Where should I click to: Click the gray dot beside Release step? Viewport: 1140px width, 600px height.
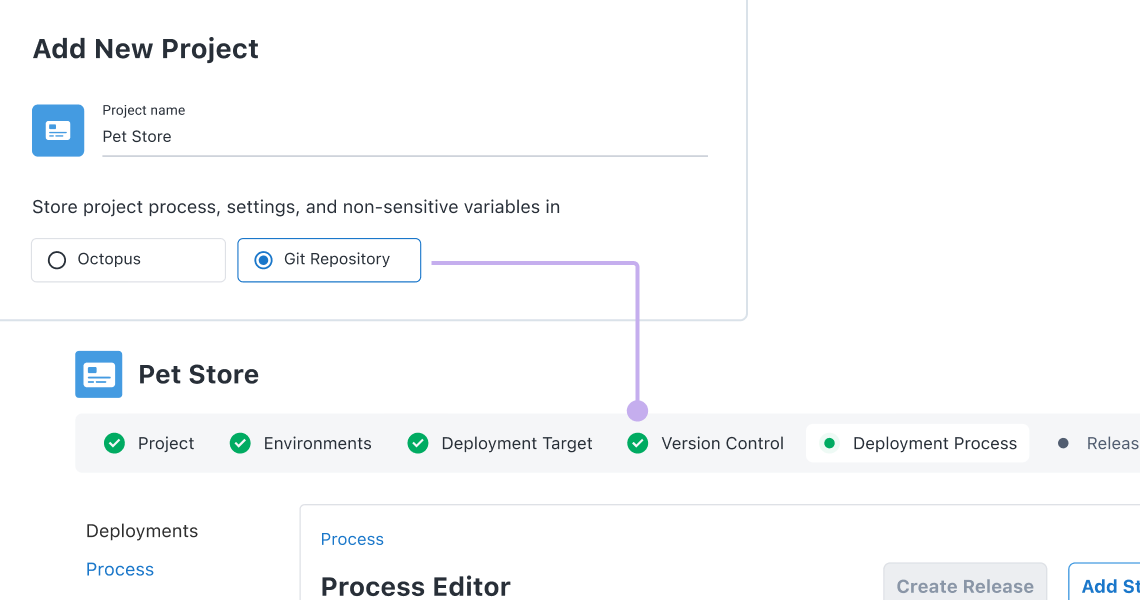[1063, 443]
